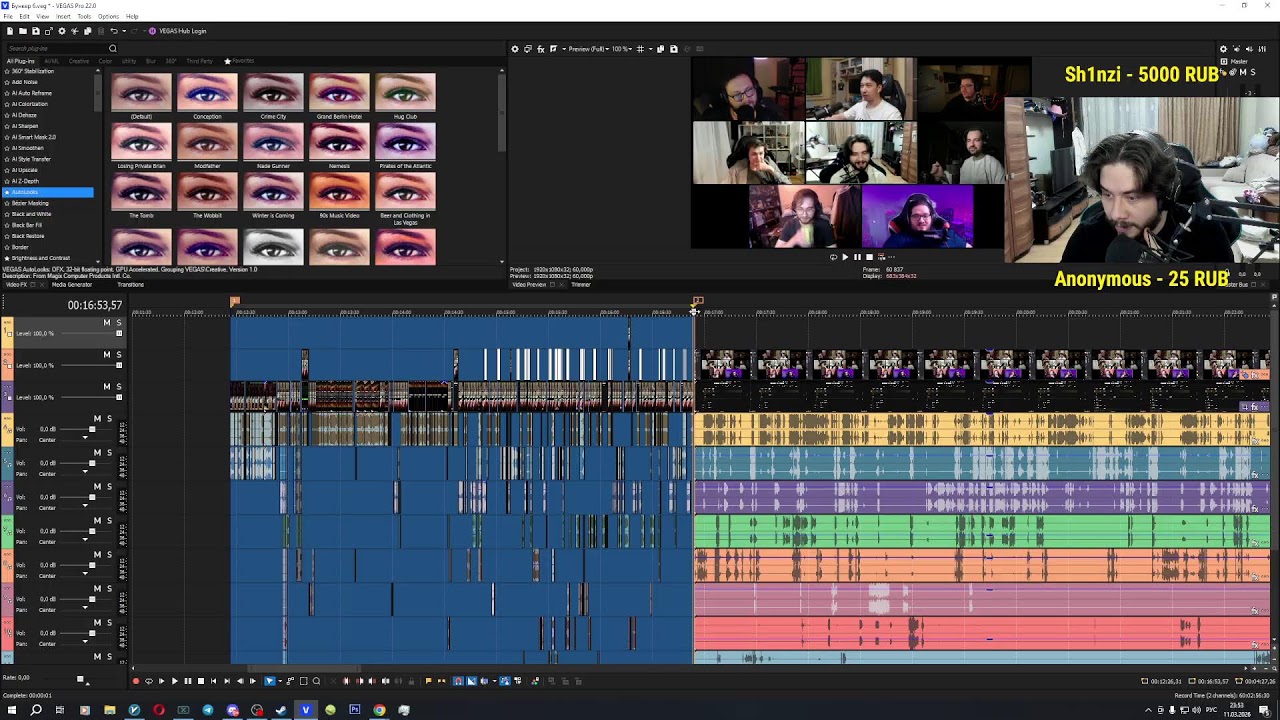Toggle split screen view icon in preview
Image resolution: width=1280 pixels, height=720 pixels.
(553, 49)
